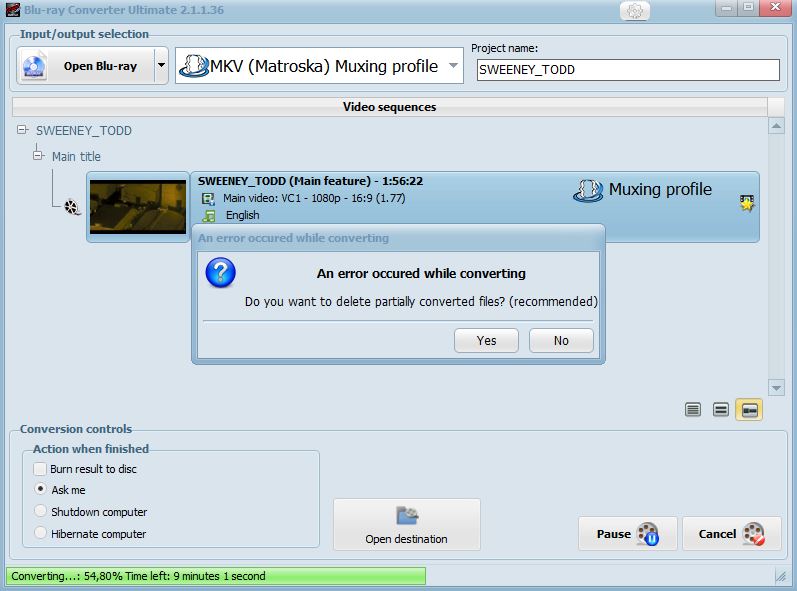Click the settings gear icon in title bar
This screenshot has height=591, width=797.
click(x=635, y=10)
